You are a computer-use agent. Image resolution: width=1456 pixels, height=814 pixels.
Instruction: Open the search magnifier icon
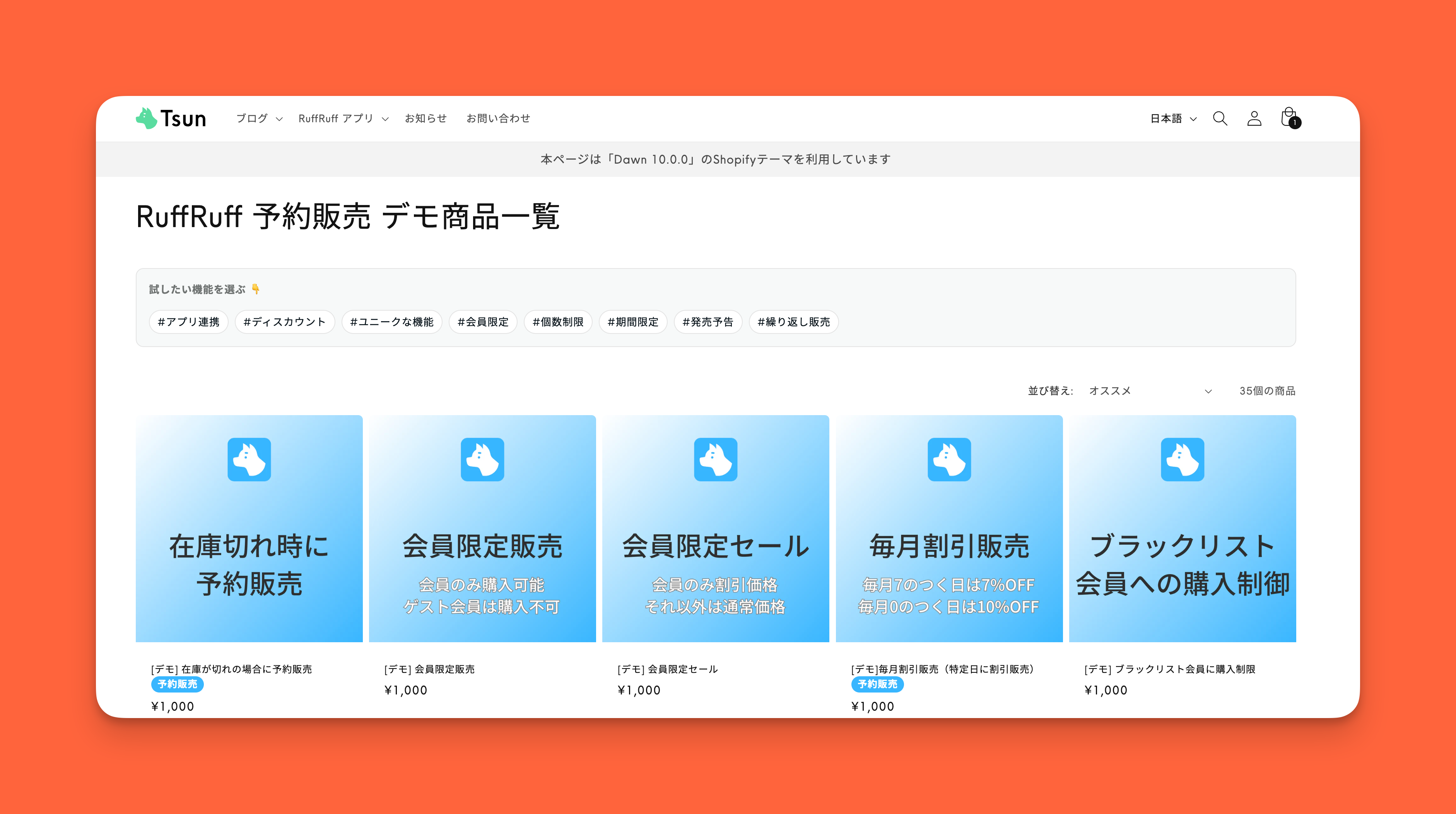(x=1220, y=118)
